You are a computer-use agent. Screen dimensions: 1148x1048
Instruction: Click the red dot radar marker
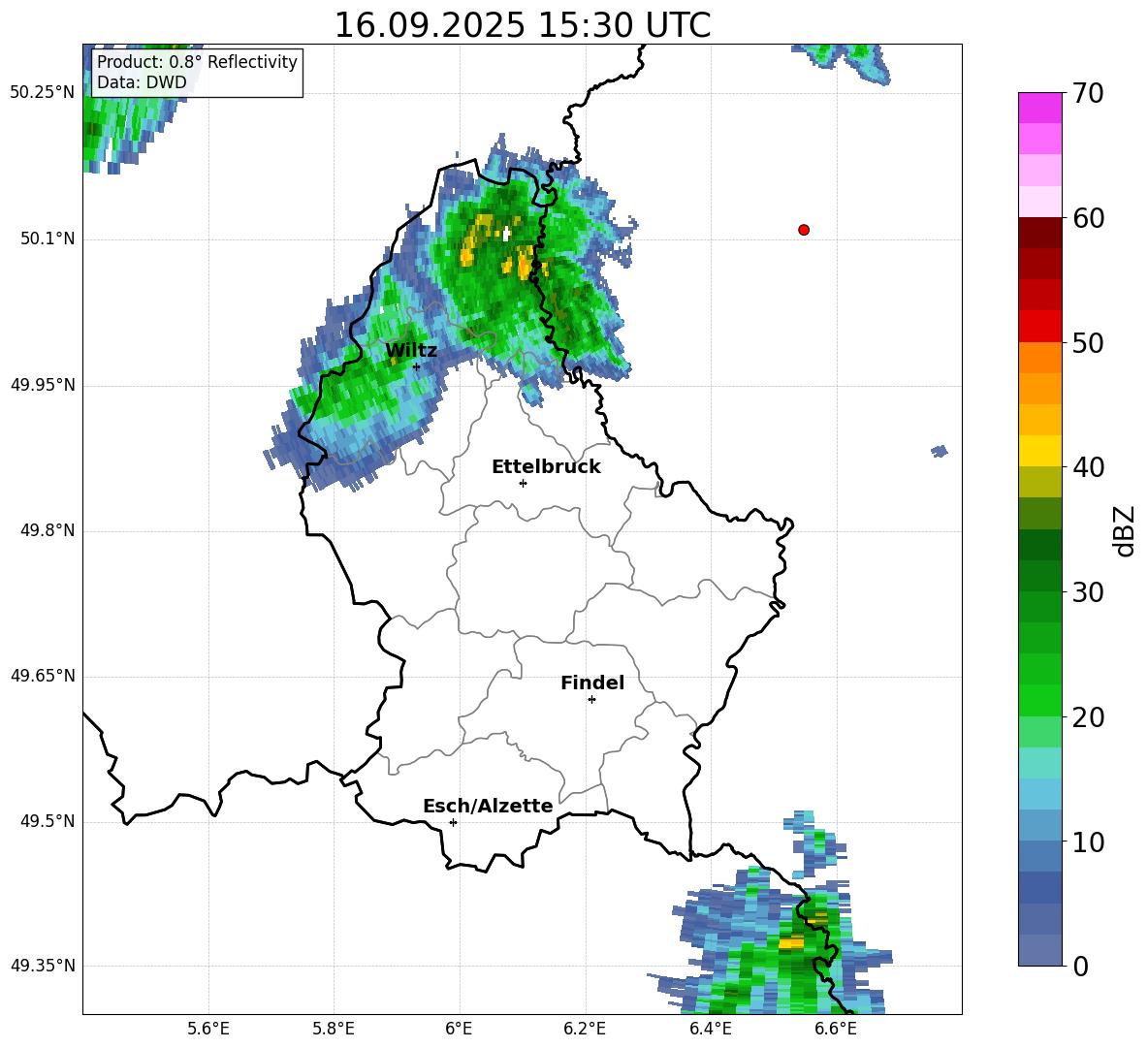tap(803, 230)
